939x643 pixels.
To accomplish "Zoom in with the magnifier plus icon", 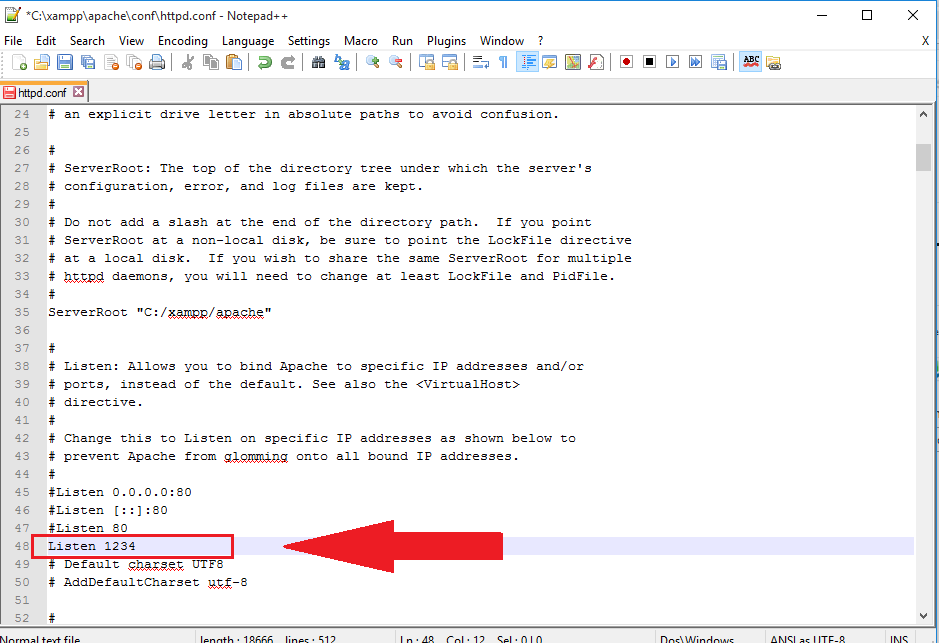I will click(372, 62).
